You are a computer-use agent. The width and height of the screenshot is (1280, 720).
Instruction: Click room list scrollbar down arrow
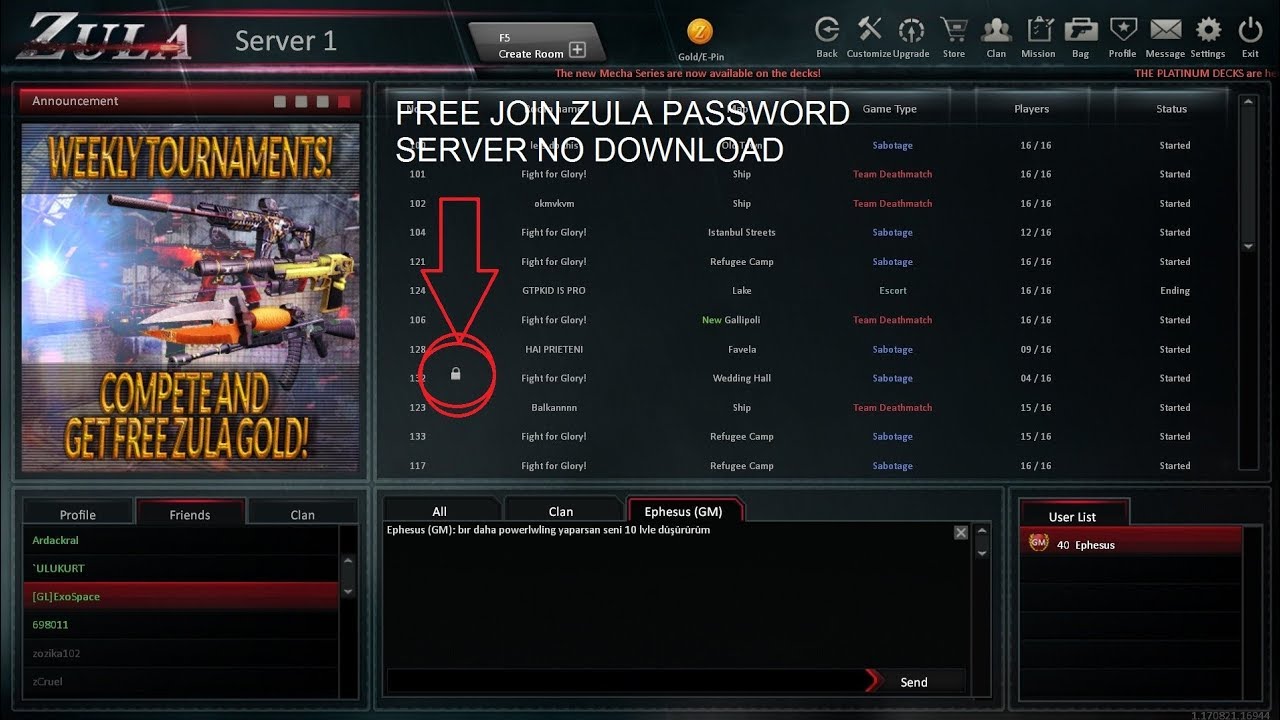[x=1247, y=246]
